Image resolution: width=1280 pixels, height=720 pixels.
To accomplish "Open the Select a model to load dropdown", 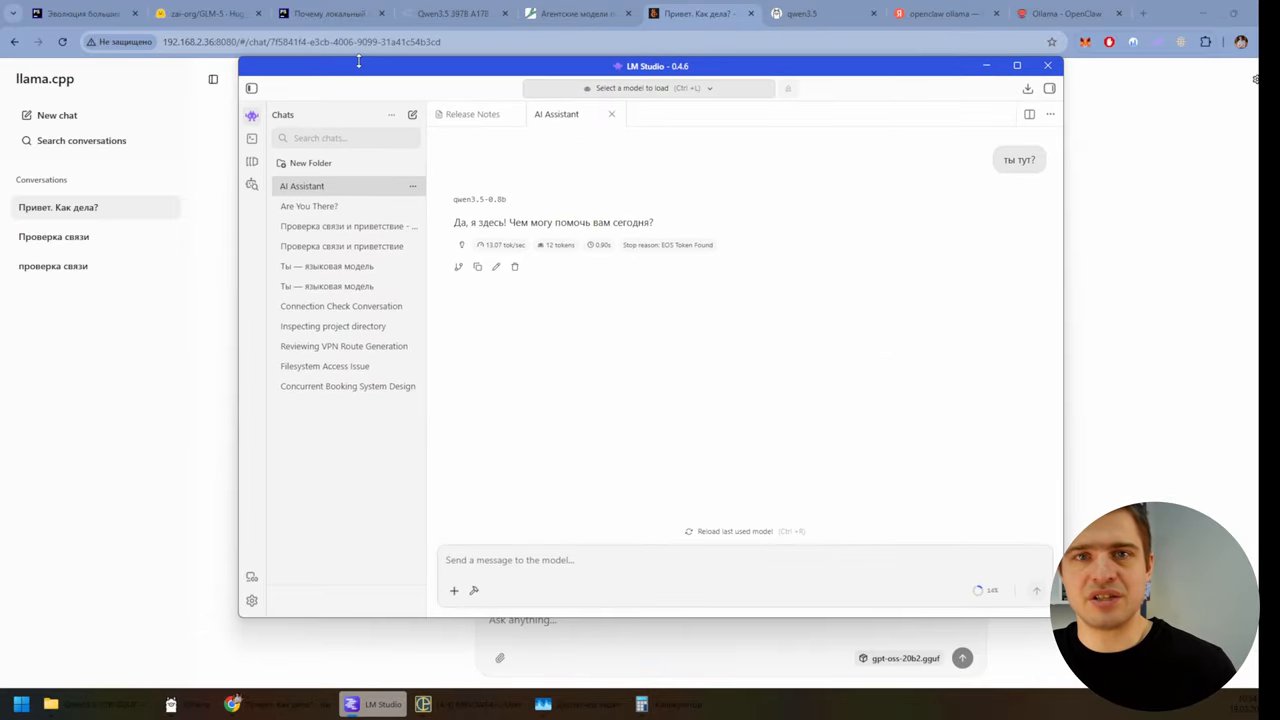I will coord(649,88).
